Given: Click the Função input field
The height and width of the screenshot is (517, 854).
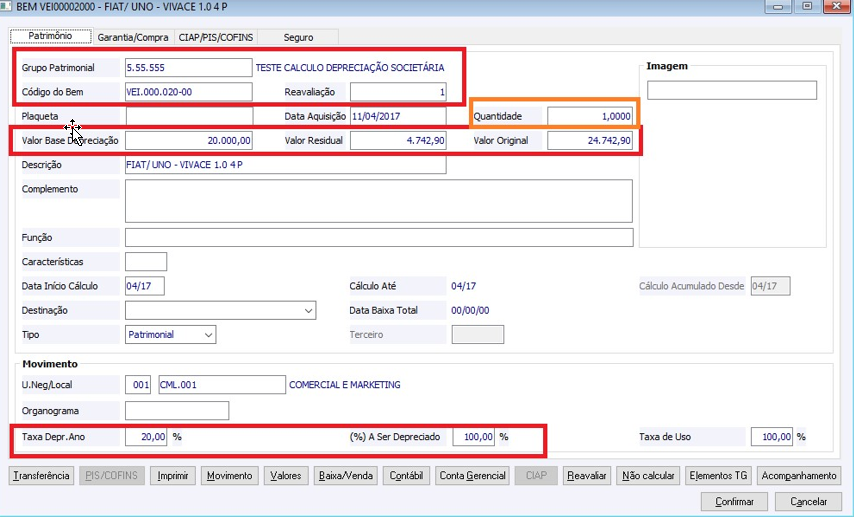Looking at the screenshot, I should (x=379, y=238).
